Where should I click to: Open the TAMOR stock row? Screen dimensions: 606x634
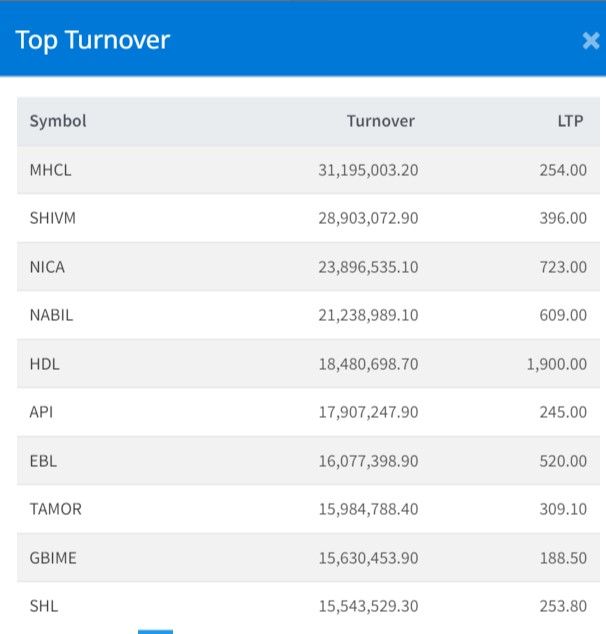[x=56, y=509]
